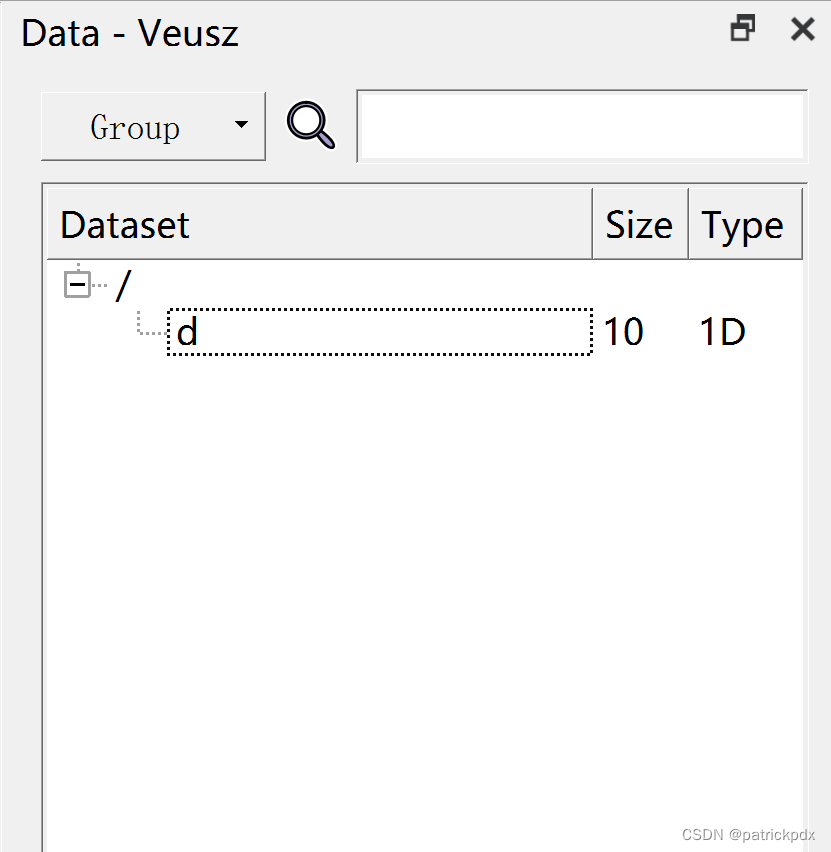
Task: Sort by the Type column header
Action: [x=745, y=224]
